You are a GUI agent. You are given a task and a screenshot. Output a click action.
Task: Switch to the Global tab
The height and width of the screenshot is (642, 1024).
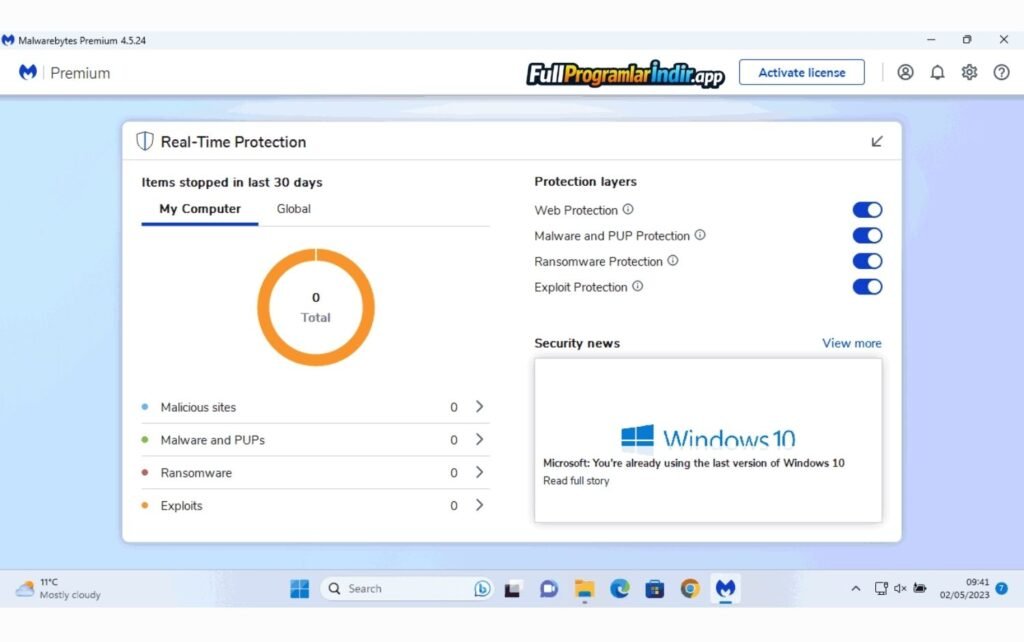click(293, 208)
